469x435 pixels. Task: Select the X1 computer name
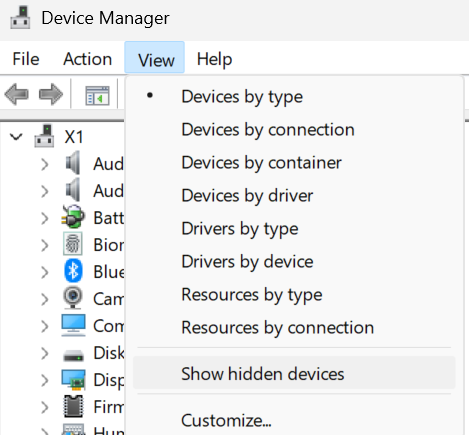click(x=74, y=137)
